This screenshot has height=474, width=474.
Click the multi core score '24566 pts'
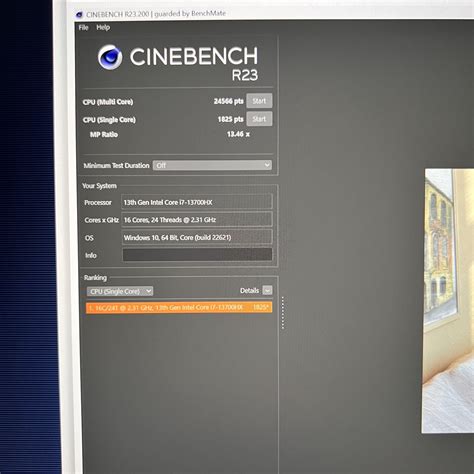coord(228,101)
